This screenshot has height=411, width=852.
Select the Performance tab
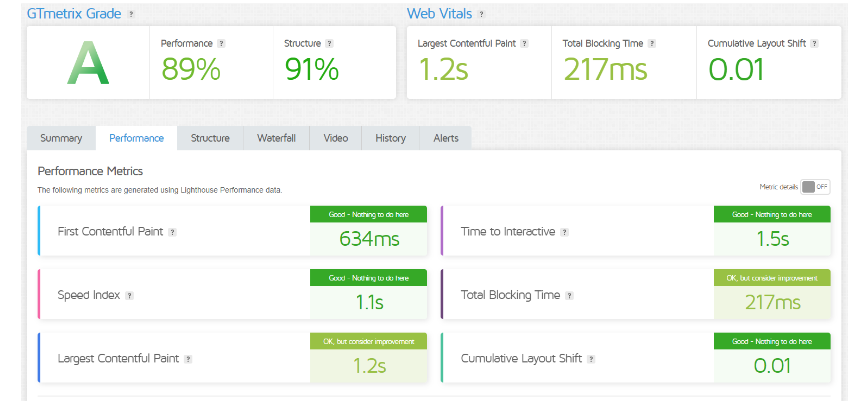coord(136,138)
